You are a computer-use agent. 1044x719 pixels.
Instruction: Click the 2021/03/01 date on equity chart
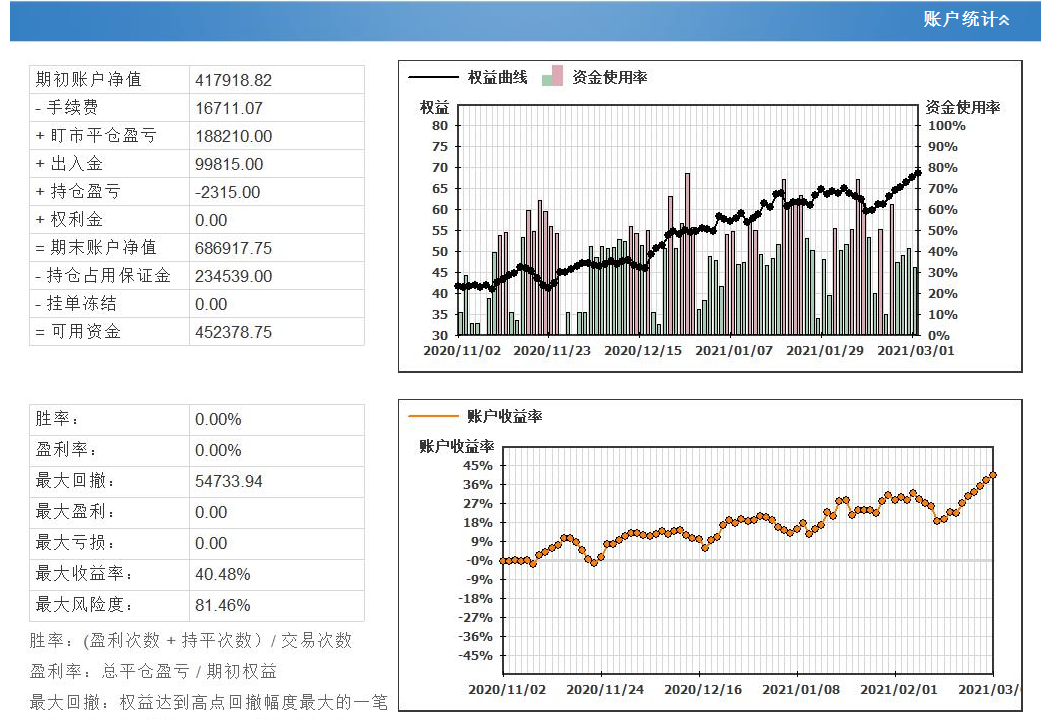pyautogui.click(x=915, y=351)
